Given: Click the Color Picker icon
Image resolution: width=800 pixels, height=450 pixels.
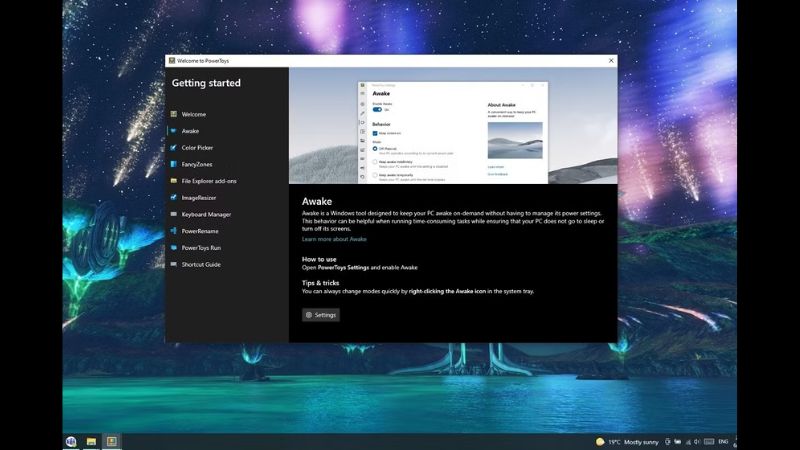Looking at the screenshot, I should [x=174, y=148].
